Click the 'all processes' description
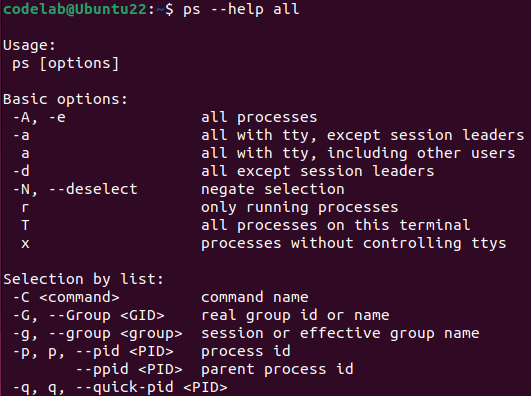The width and height of the screenshot is (531, 396). point(259,118)
